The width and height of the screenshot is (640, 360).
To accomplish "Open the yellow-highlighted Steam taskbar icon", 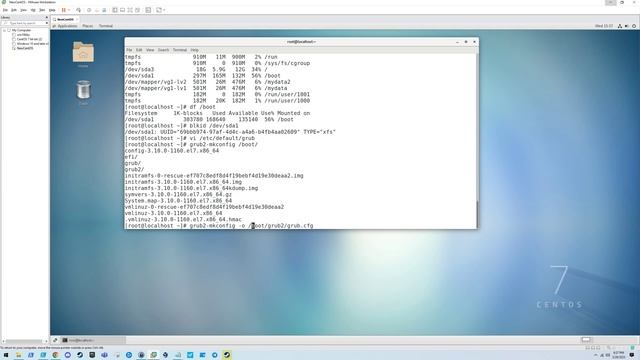I will (x=227, y=355).
